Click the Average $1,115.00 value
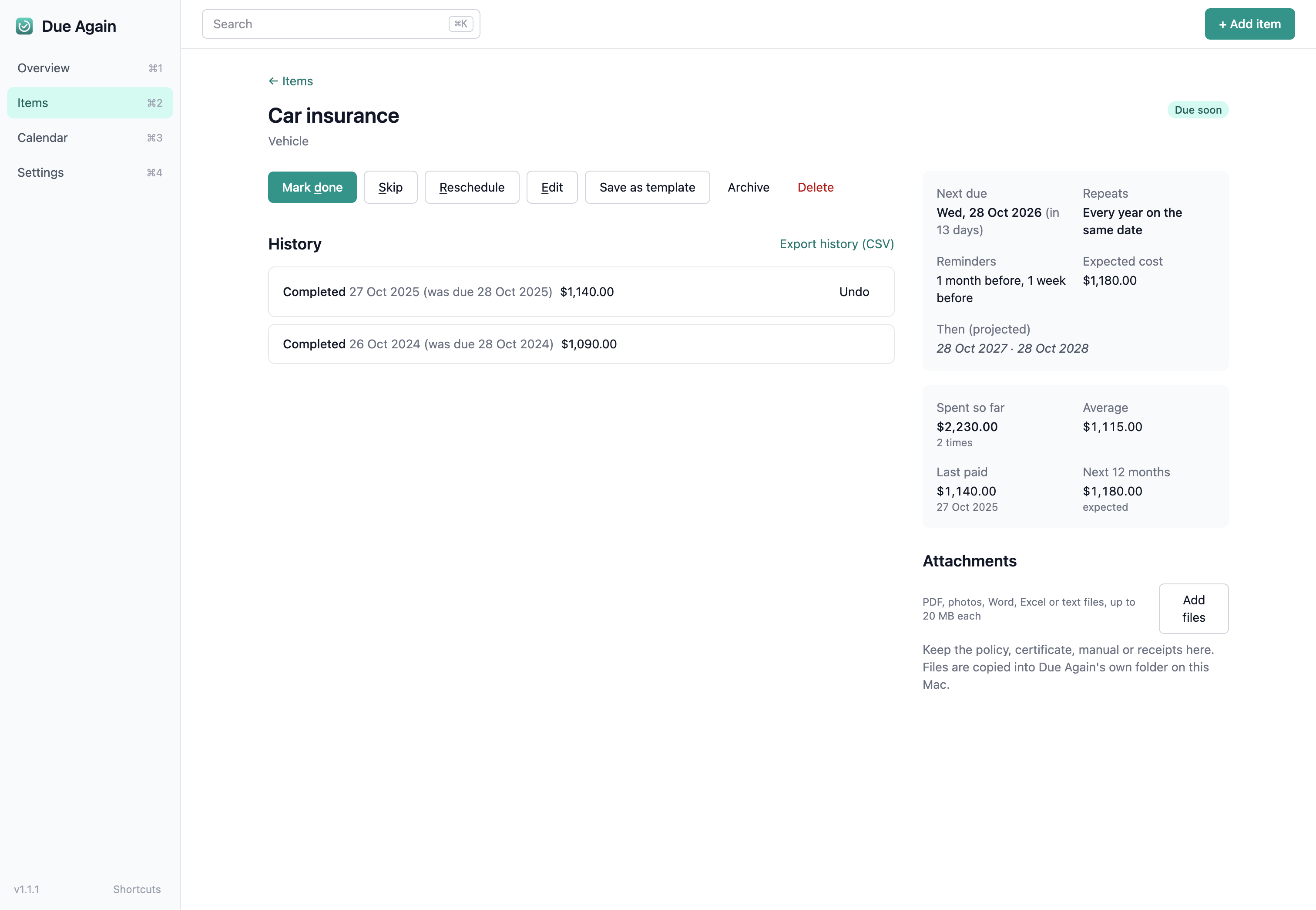 pyautogui.click(x=1112, y=427)
